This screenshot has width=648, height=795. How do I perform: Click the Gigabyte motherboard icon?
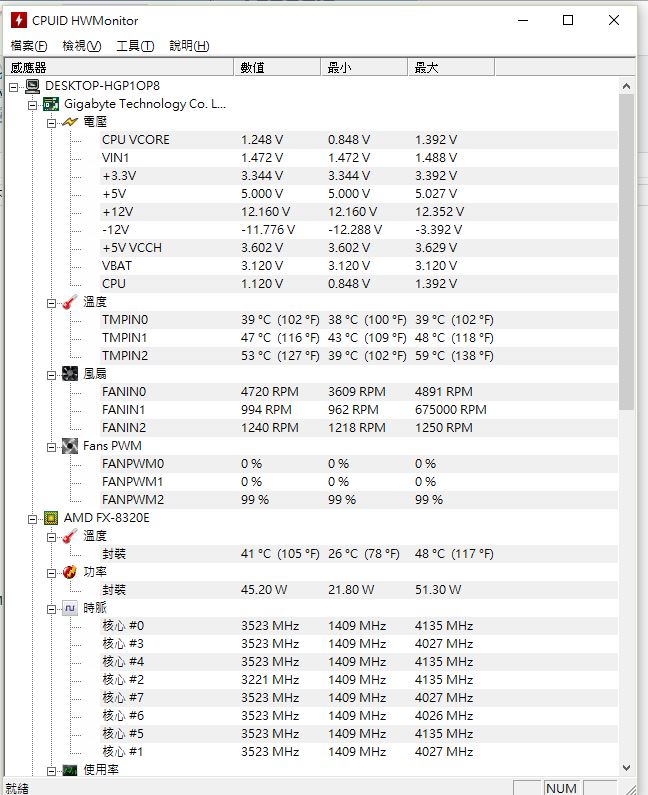51,104
